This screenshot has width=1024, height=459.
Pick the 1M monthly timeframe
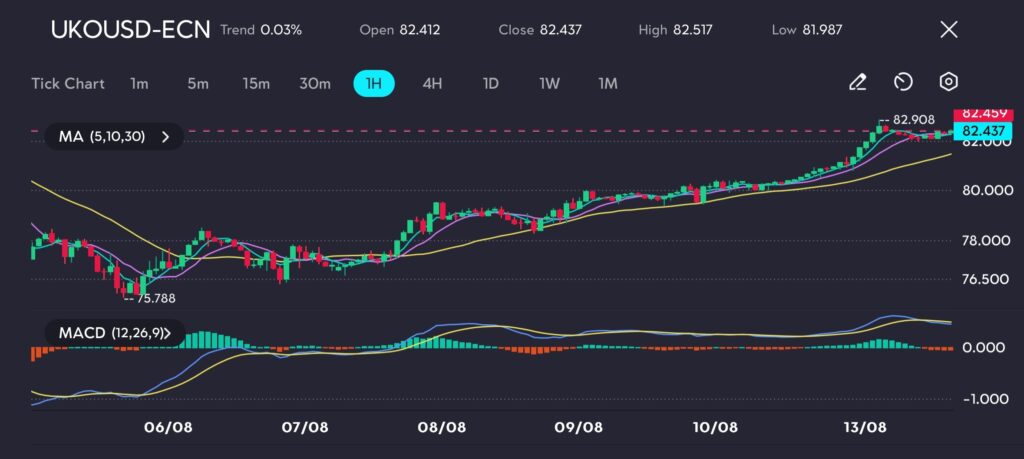607,84
